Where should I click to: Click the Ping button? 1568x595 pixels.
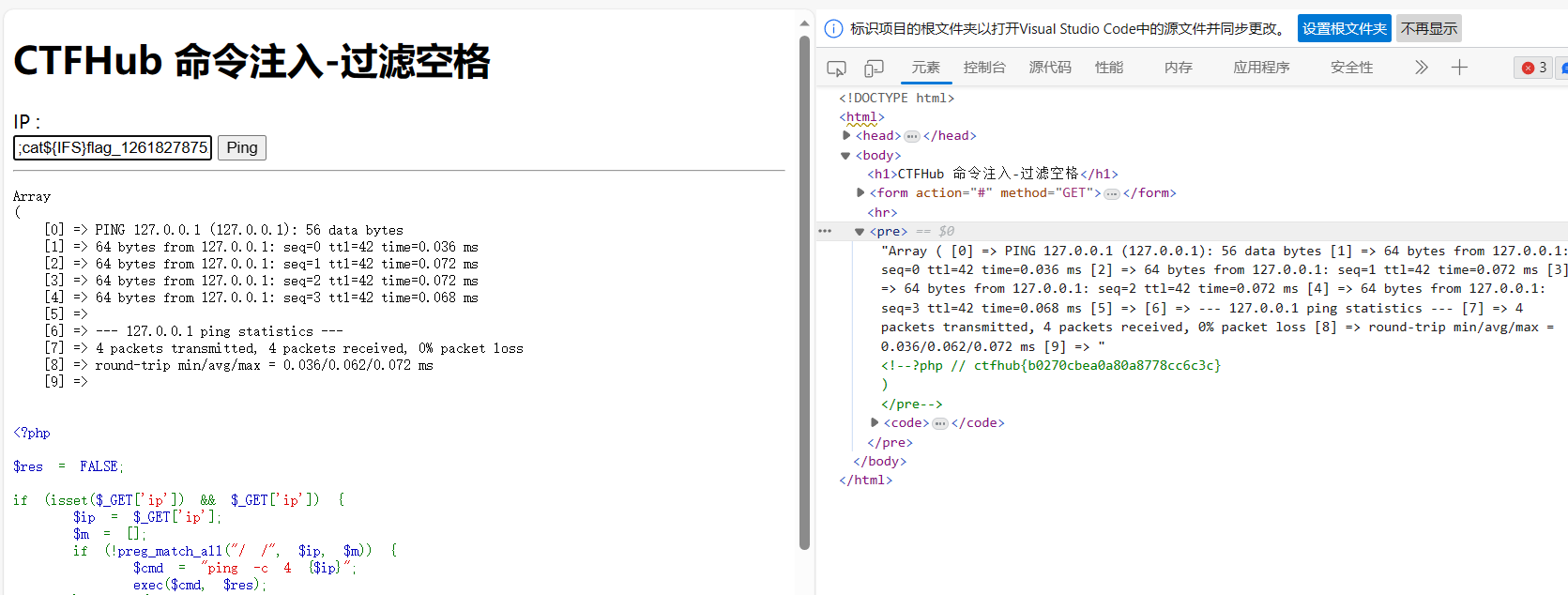(x=242, y=148)
